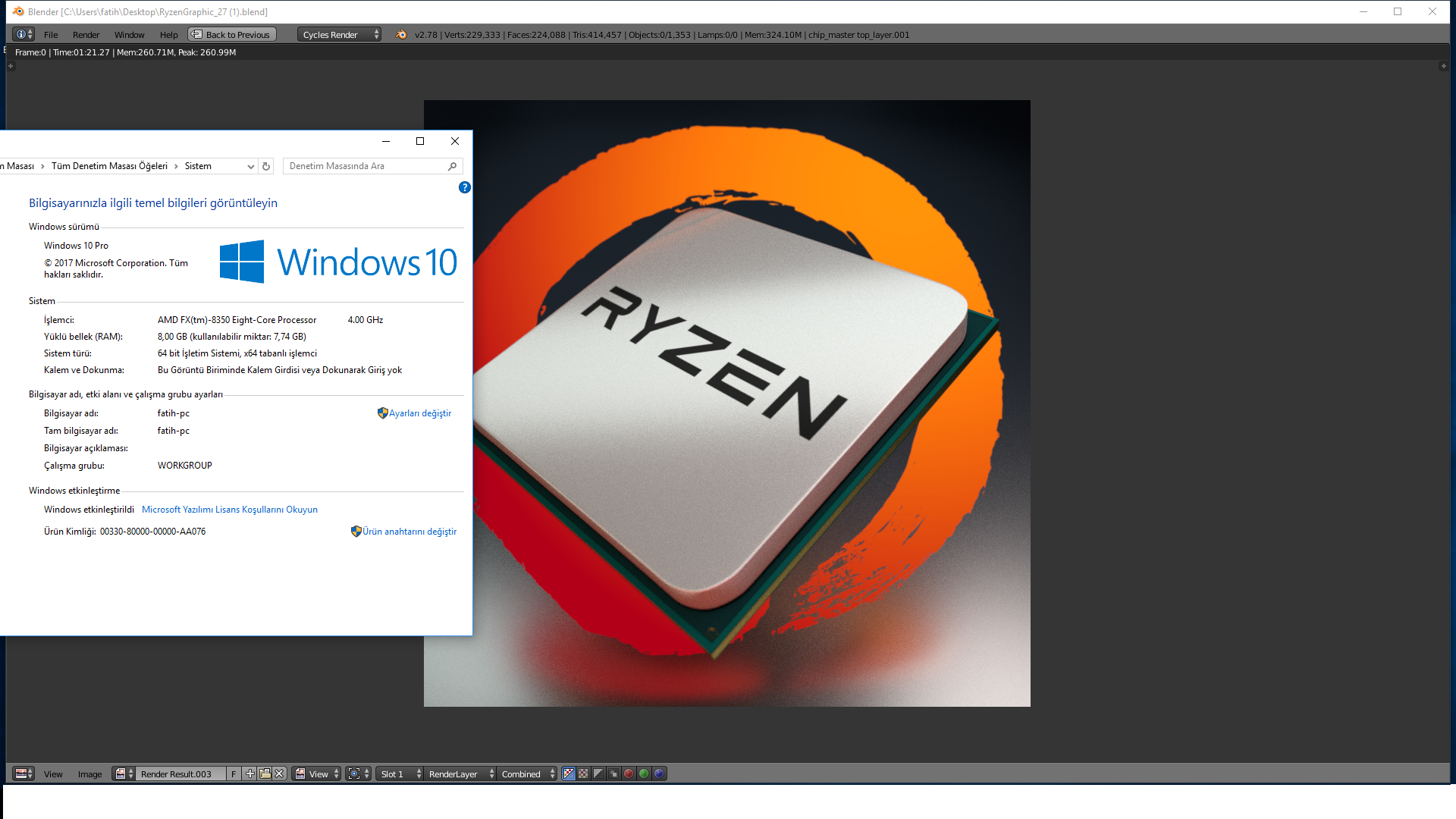The width and height of the screenshot is (1456, 819).
Task: Open the Help menu in Blender
Action: pos(168,35)
